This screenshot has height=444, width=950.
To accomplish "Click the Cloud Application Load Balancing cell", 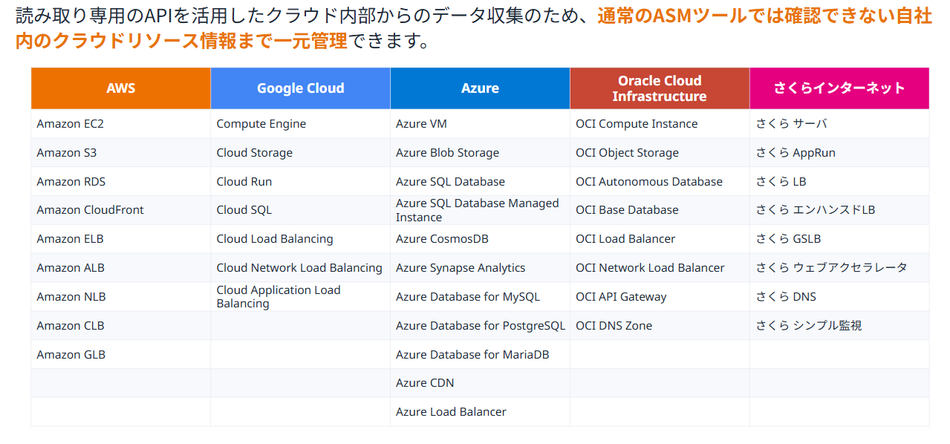I will [301, 297].
